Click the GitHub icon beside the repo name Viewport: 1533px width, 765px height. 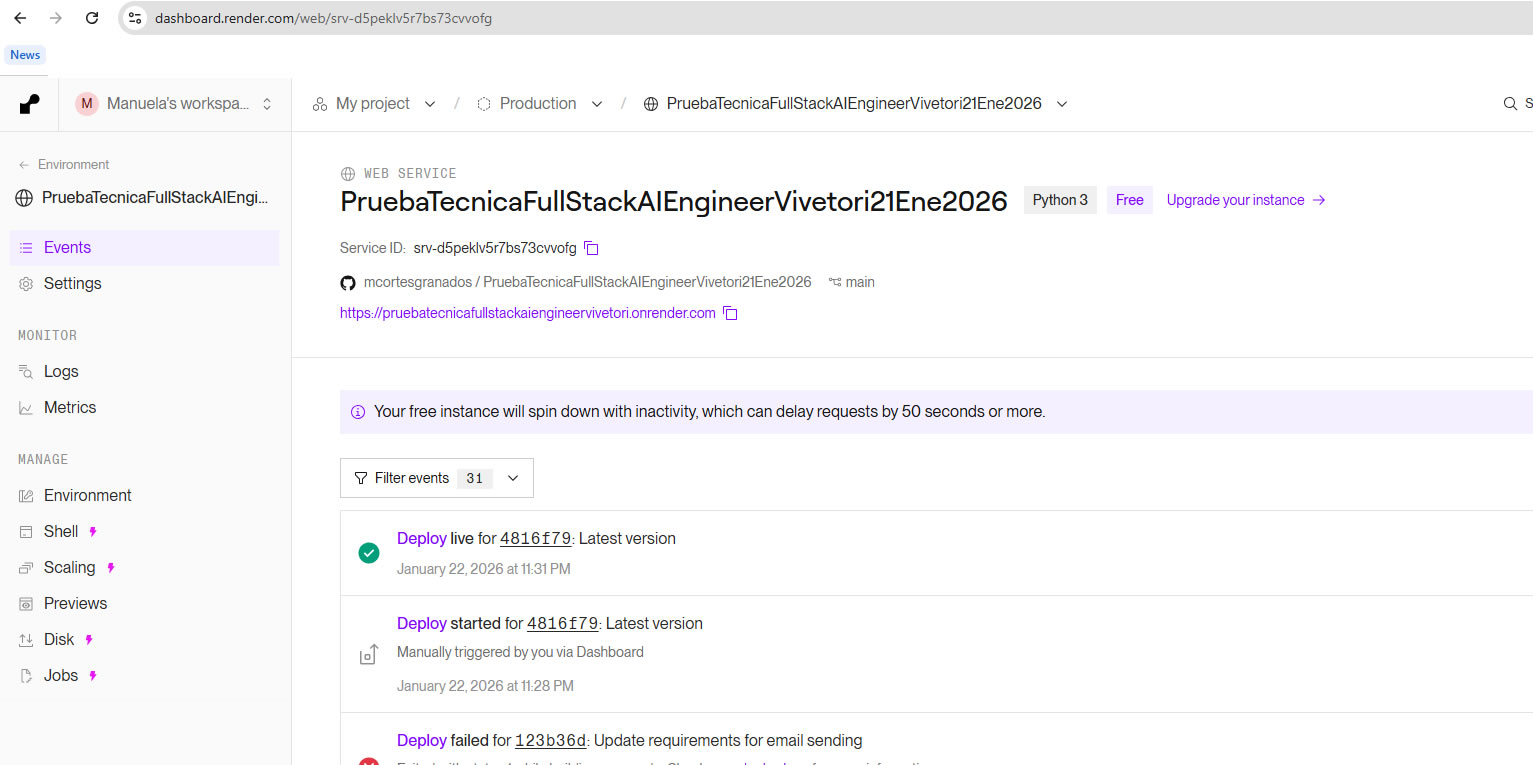(x=348, y=283)
